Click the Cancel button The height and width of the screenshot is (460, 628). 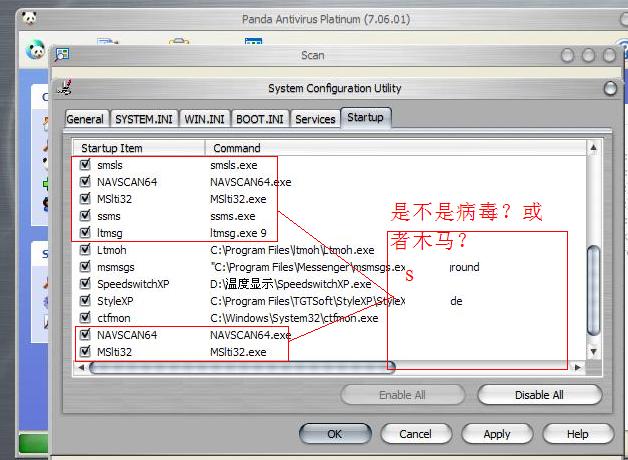click(x=415, y=434)
